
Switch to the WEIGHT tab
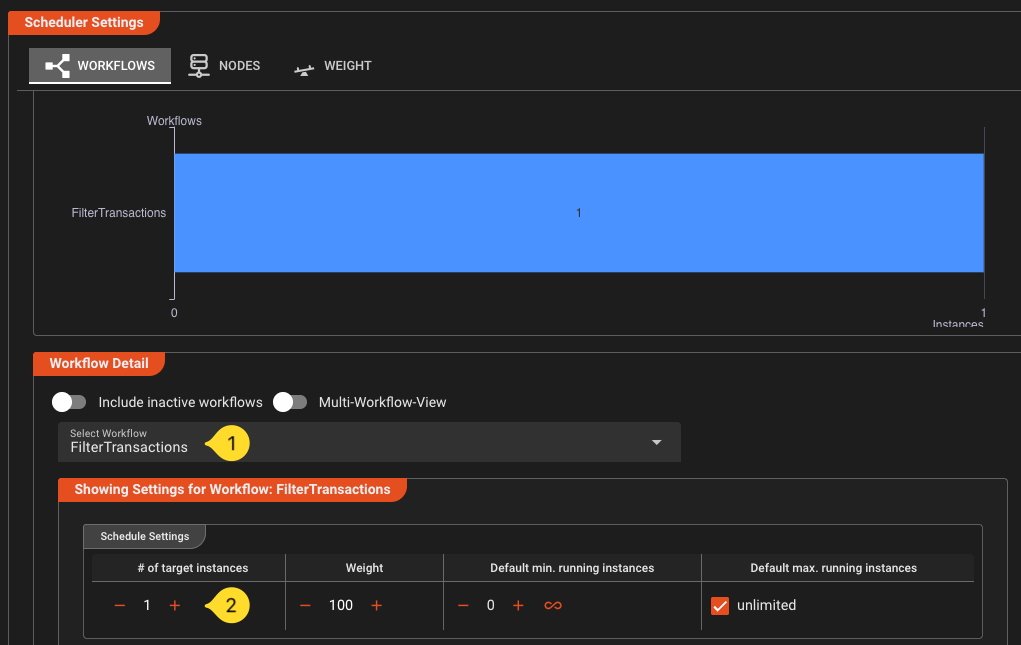pyautogui.click(x=347, y=66)
